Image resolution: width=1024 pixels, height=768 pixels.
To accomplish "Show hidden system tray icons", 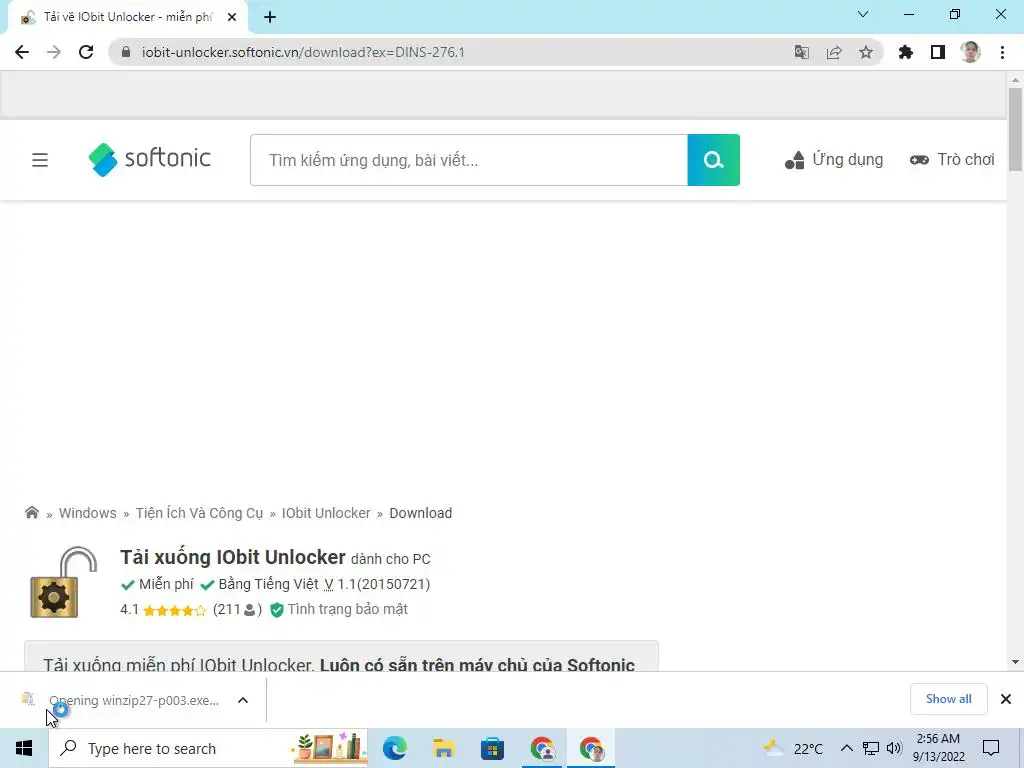I will point(846,748).
